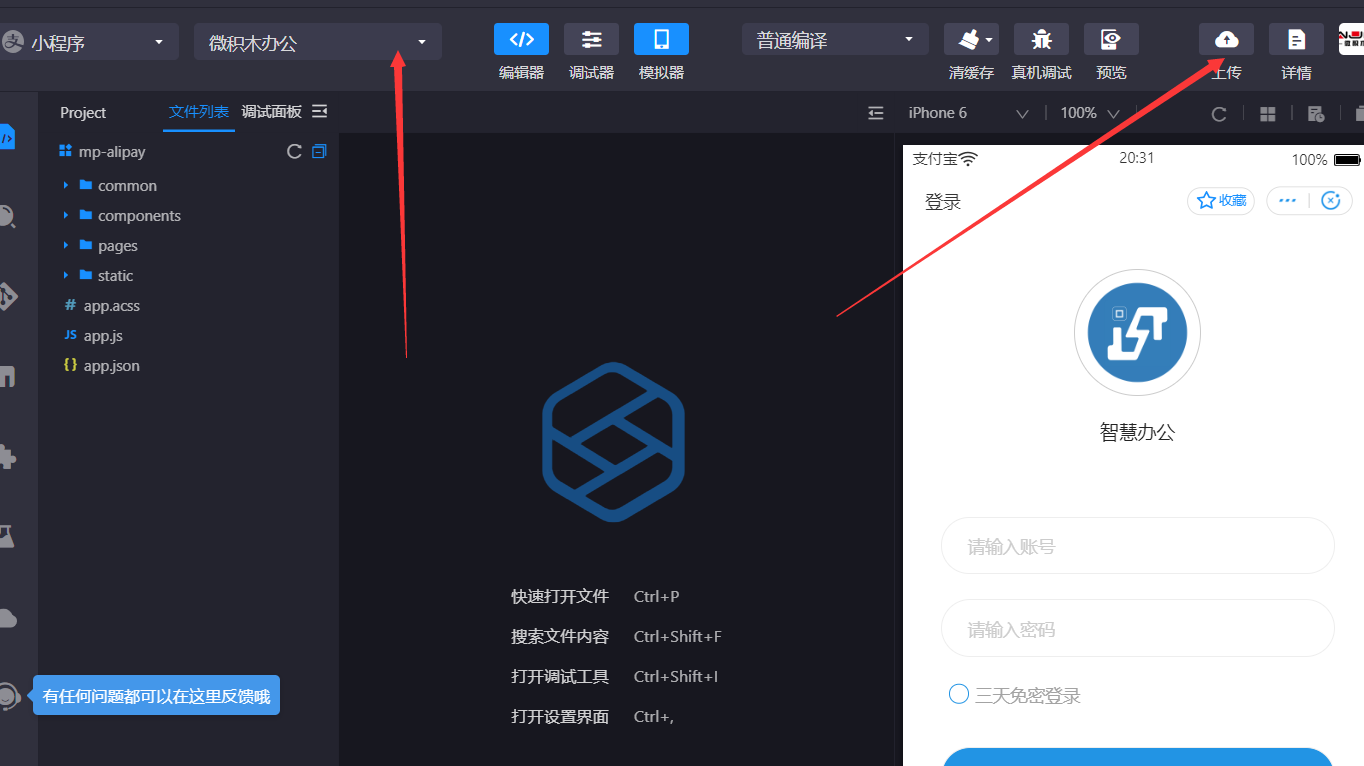Open the three-dots menu in simulator title
The image size is (1364, 766).
click(x=1288, y=201)
